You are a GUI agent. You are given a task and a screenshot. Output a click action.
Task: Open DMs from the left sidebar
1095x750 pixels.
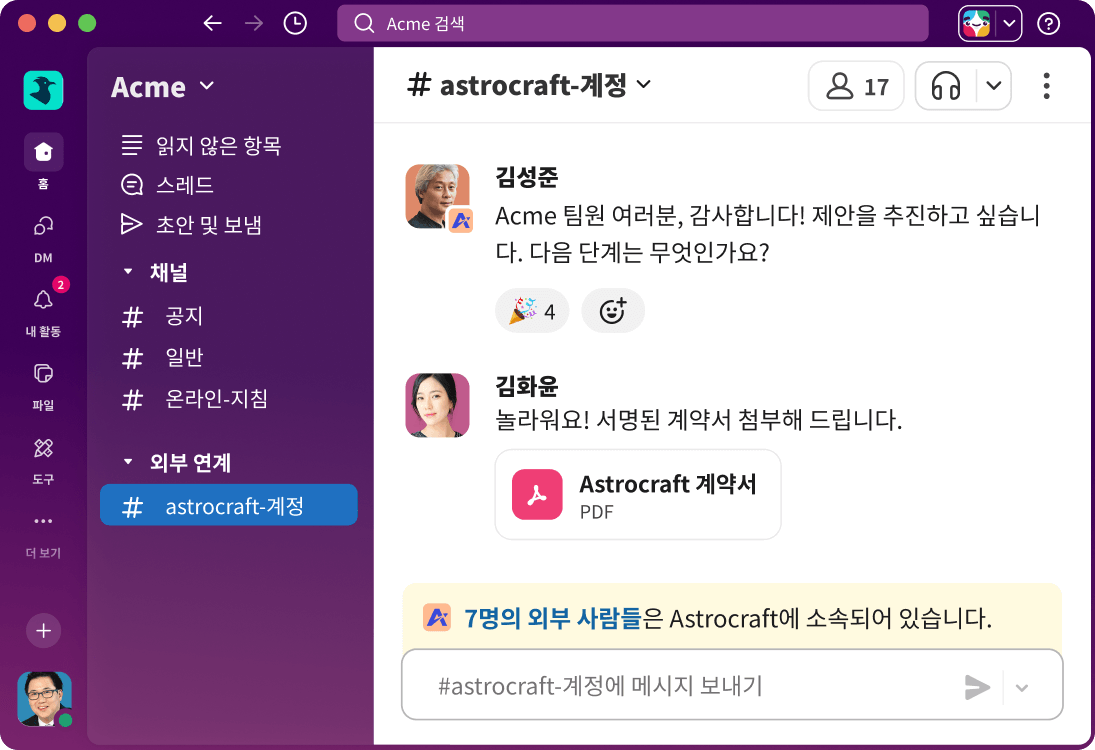42,230
